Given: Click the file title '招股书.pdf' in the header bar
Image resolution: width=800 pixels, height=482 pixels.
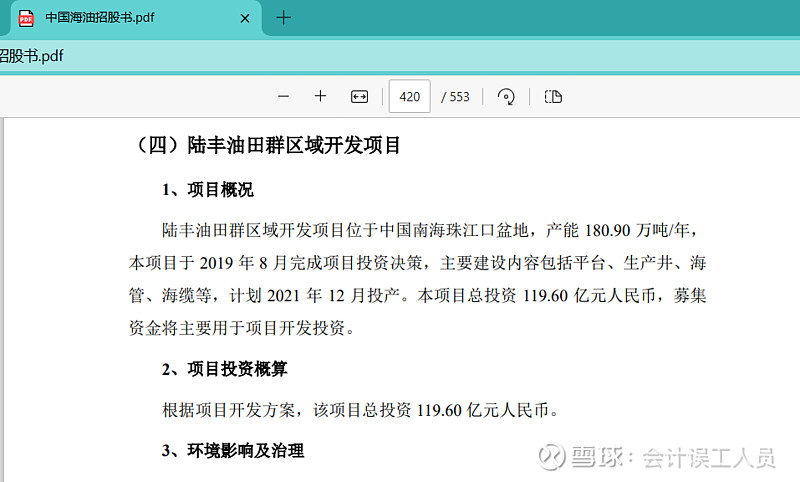Looking at the screenshot, I should point(32,56).
